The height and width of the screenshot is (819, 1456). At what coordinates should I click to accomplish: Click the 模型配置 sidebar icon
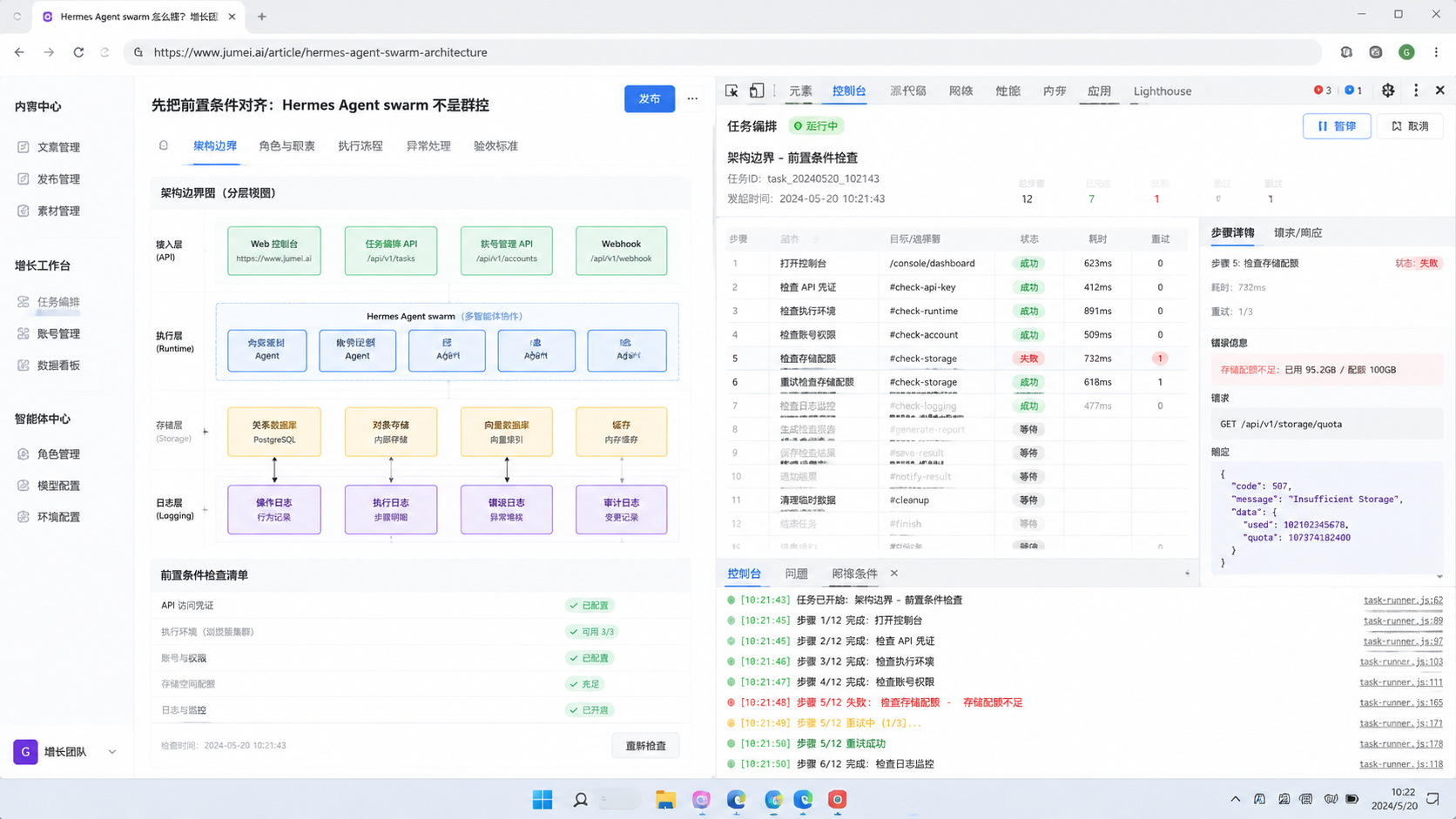pyautogui.click(x=24, y=486)
